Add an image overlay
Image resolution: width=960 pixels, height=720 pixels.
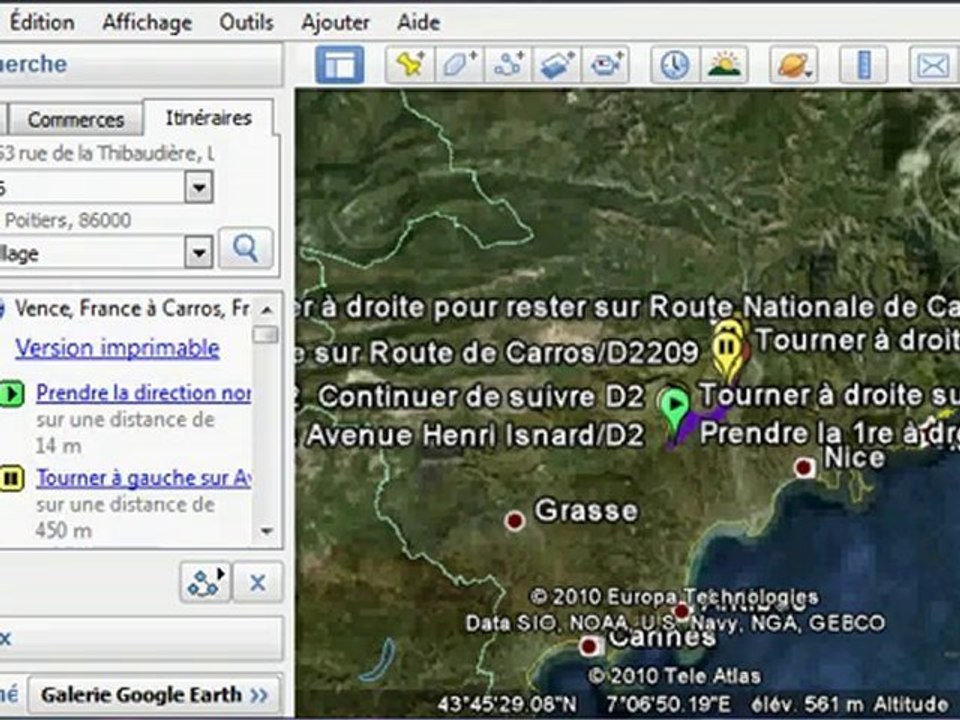point(557,65)
